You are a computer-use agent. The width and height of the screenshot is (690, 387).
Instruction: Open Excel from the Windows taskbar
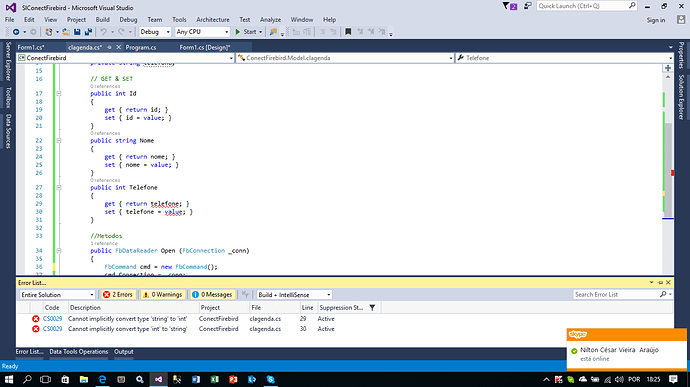tap(214, 379)
